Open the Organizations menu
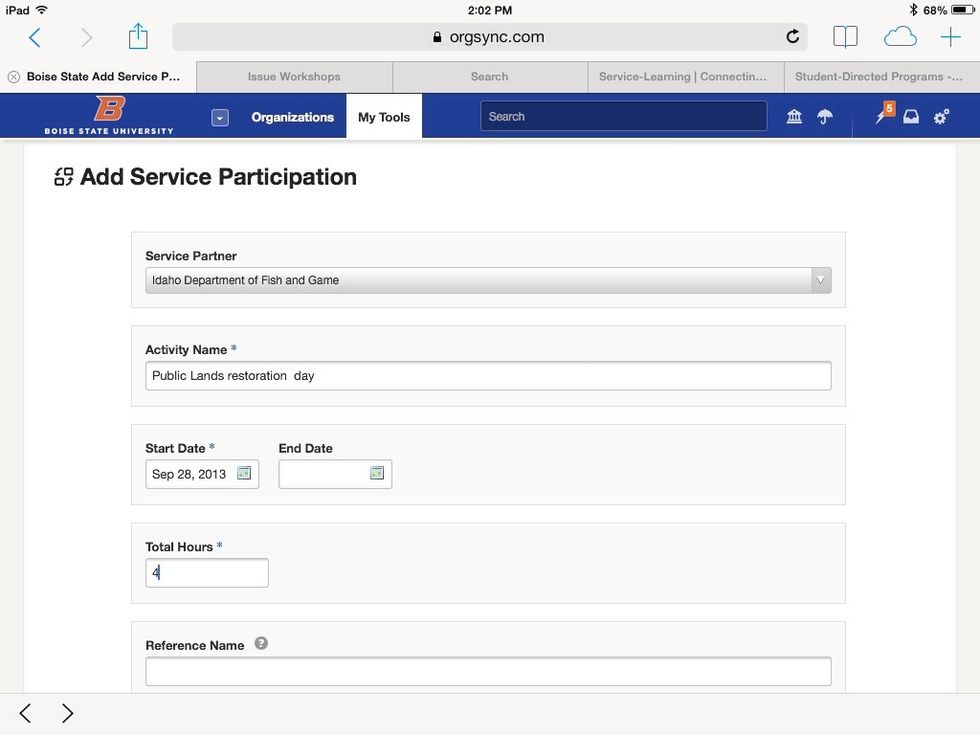The height and width of the screenshot is (735, 980). click(x=292, y=117)
